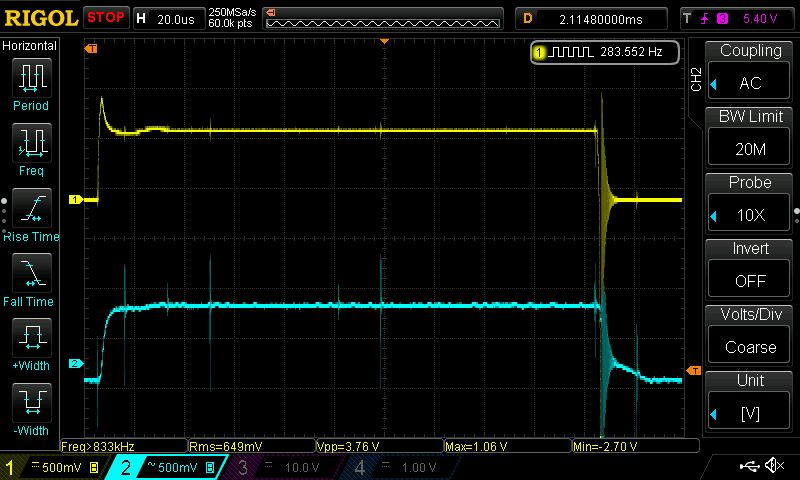Click the Min=-2.70 V measurement result
The image size is (800, 480).
click(x=636, y=447)
